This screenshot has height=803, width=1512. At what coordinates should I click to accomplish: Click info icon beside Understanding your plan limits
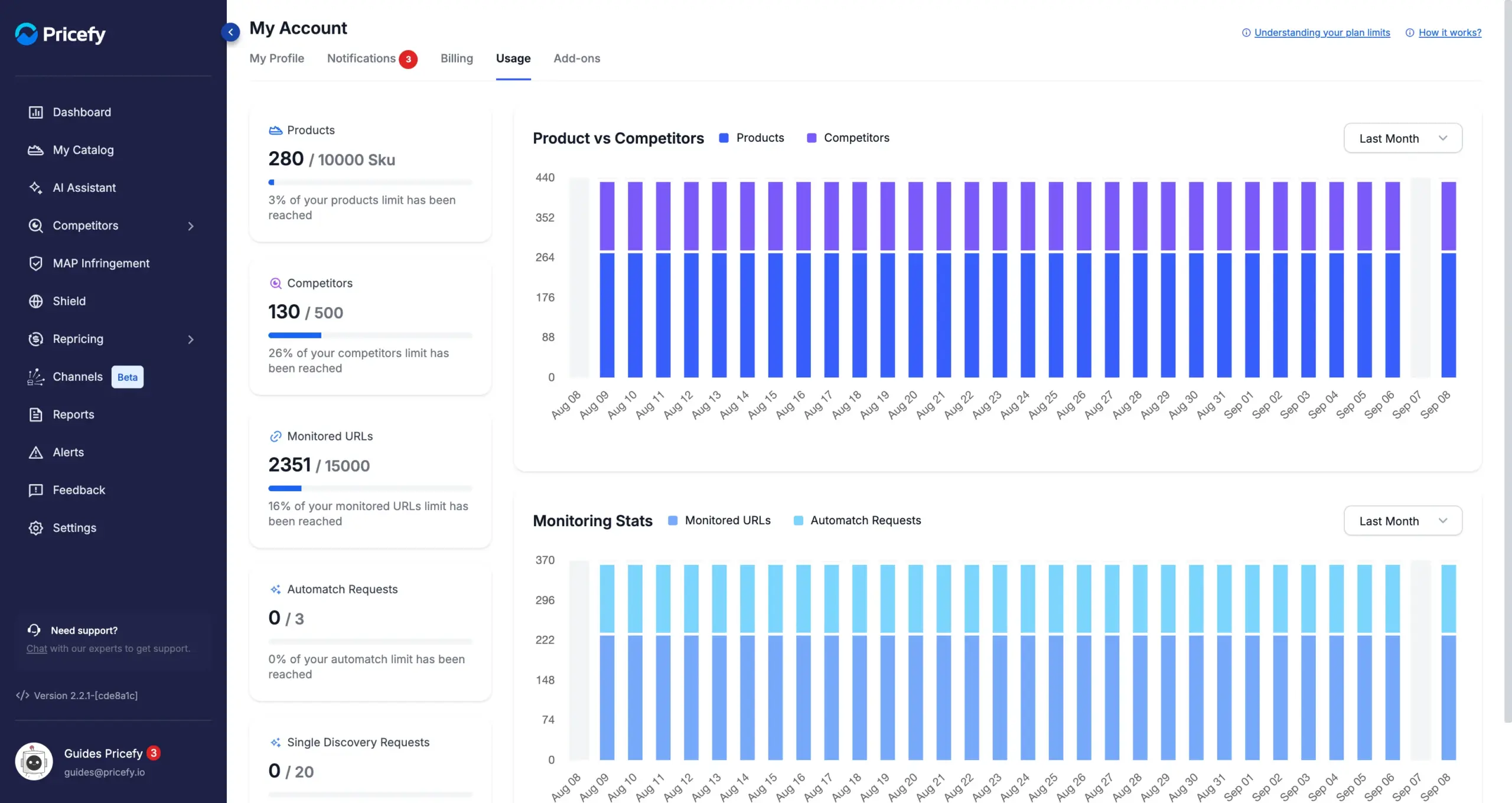pos(1246,32)
